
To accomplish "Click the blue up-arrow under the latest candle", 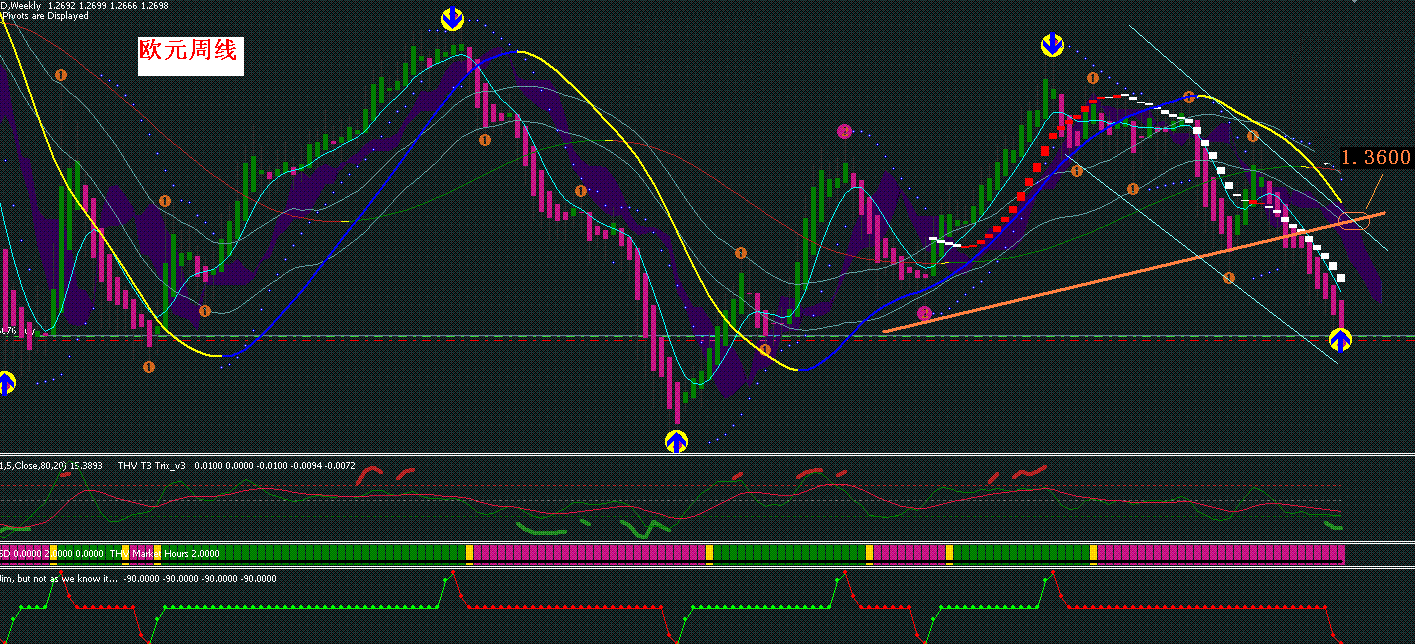I will pos(1341,340).
